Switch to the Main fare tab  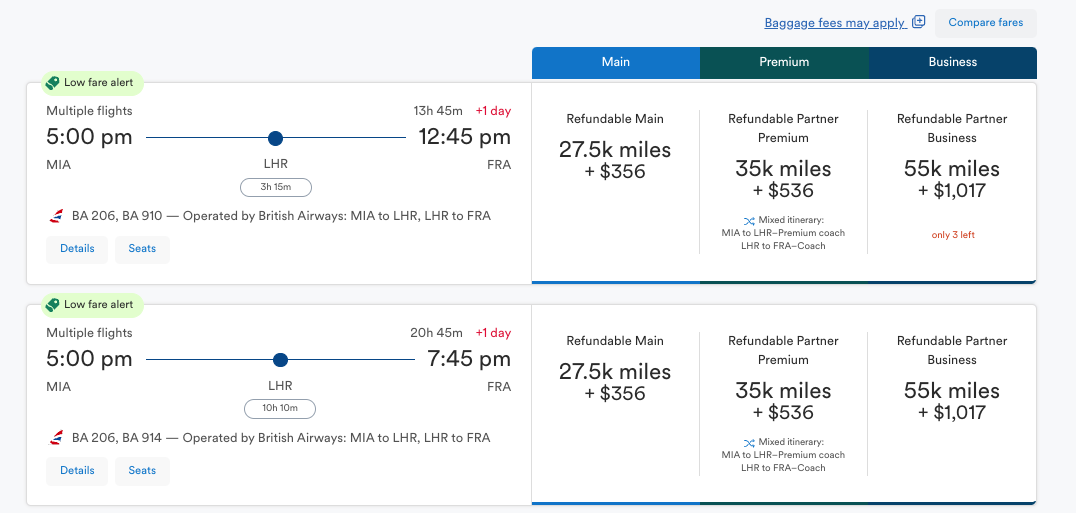point(615,62)
